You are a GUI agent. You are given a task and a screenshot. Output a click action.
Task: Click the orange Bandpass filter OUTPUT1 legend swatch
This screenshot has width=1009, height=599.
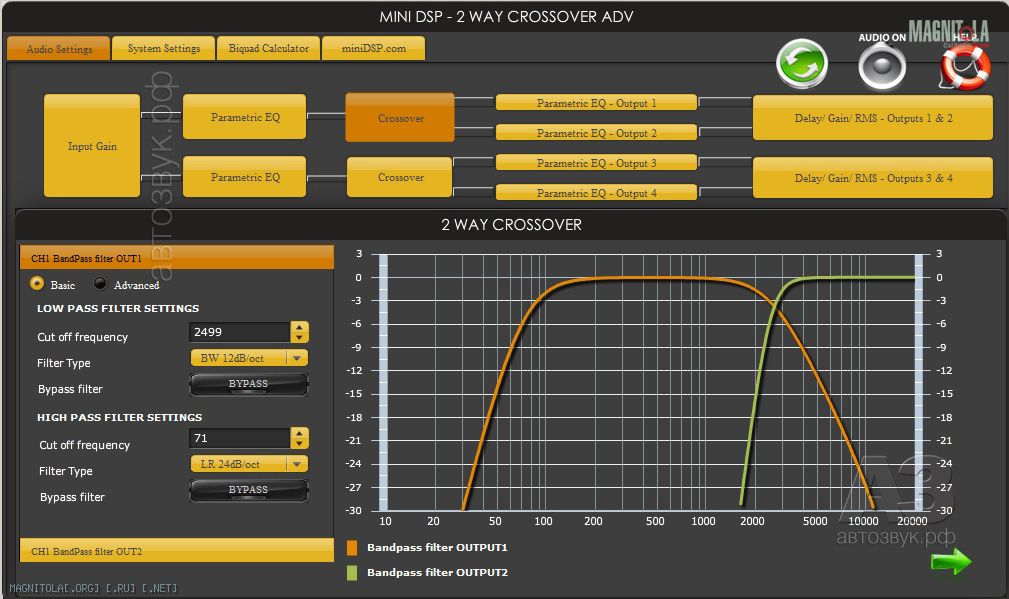pos(352,548)
